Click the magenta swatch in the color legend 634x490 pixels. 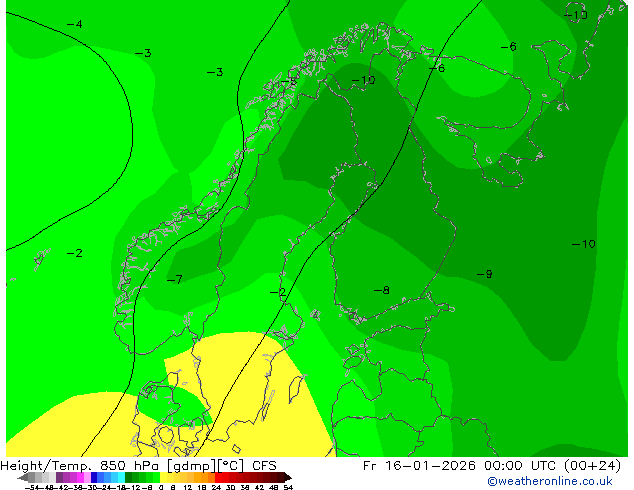(80, 477)
